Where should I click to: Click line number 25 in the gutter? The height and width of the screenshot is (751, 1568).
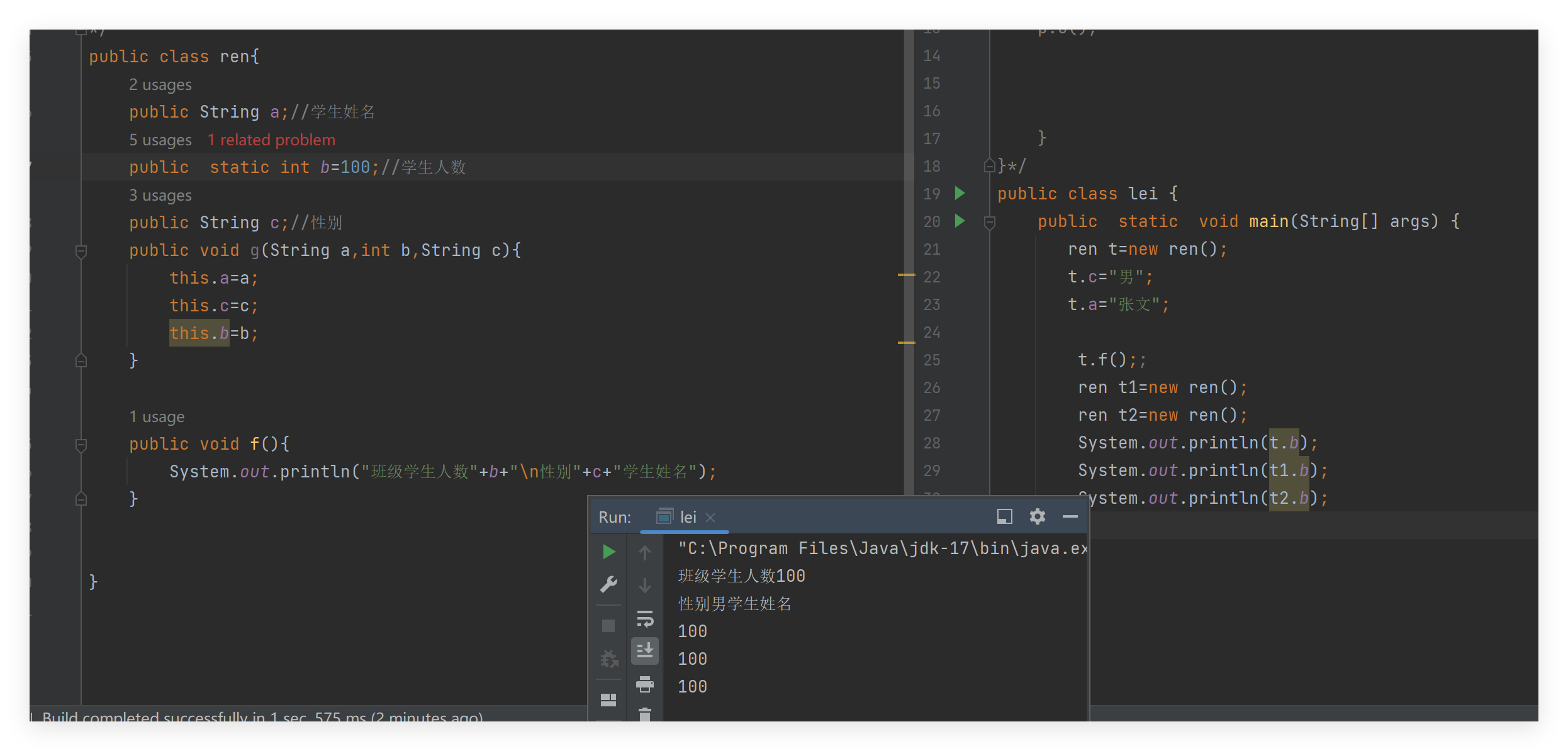(x=932, y=360)
